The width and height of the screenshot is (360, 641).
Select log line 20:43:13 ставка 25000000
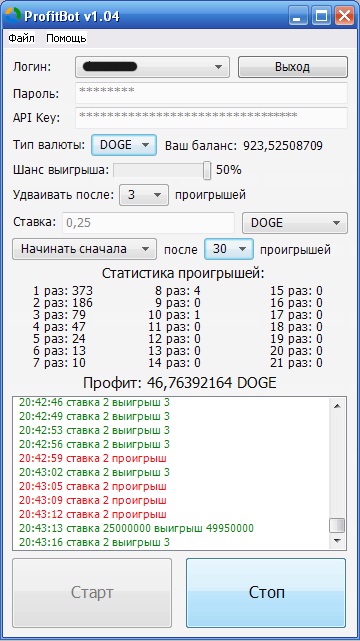136,528
